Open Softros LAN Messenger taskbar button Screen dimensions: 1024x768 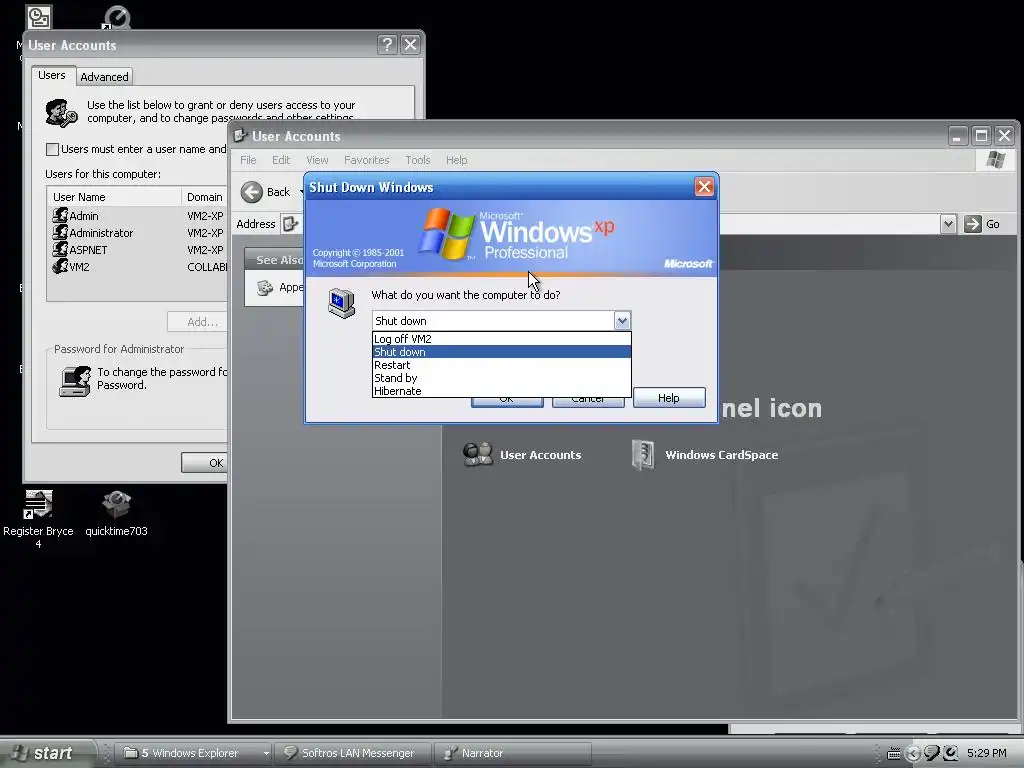pyautogui.click(x=353, y=753)
